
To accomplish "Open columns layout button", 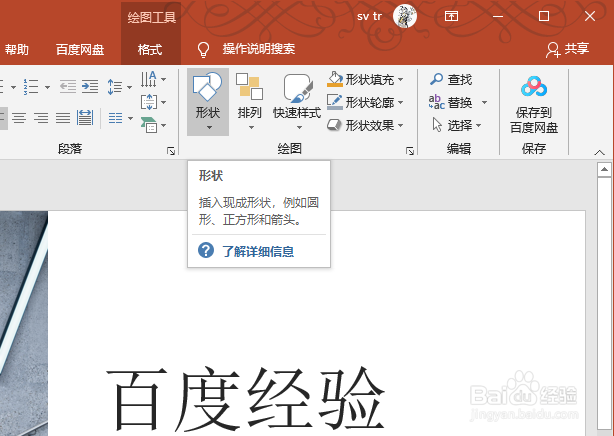I will point(116,118).
